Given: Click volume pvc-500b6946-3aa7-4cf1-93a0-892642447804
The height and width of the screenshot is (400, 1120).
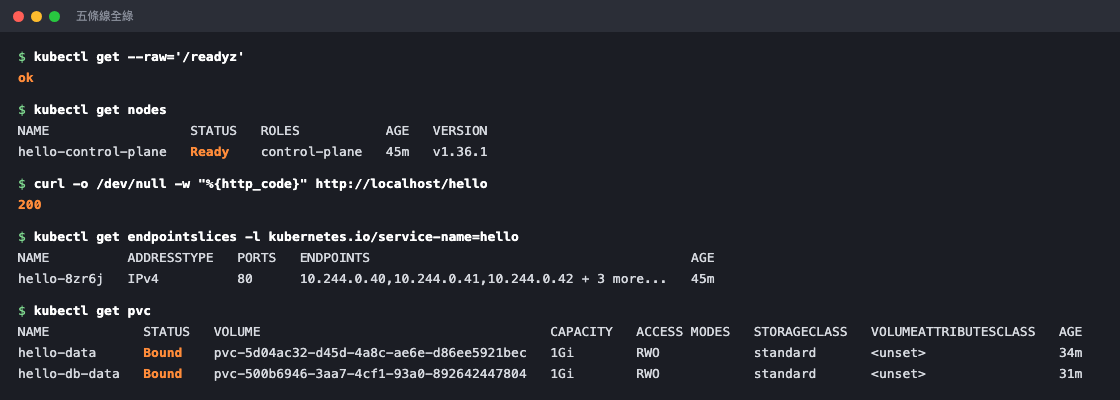Looking at the screenshot, I should 370,374.
